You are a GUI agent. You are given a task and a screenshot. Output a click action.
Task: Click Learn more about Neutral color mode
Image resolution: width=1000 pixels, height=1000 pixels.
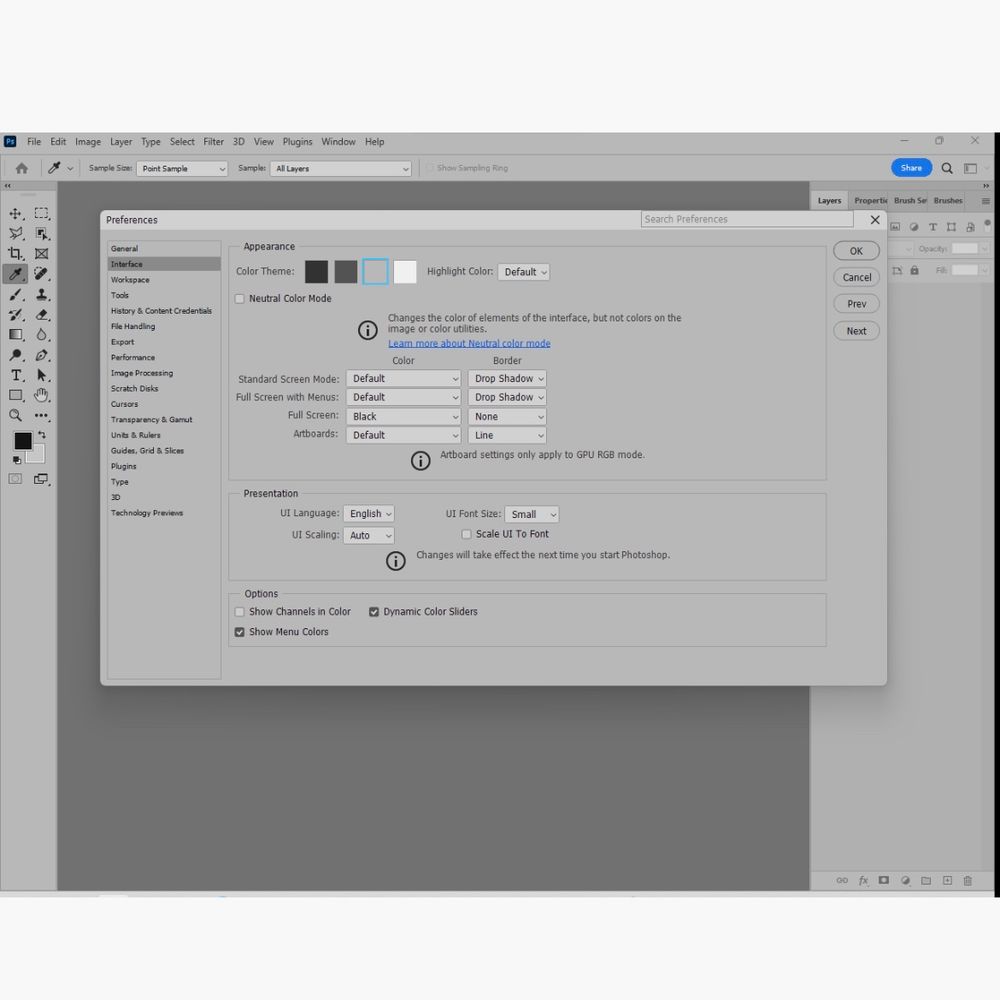tap(469, 343)
